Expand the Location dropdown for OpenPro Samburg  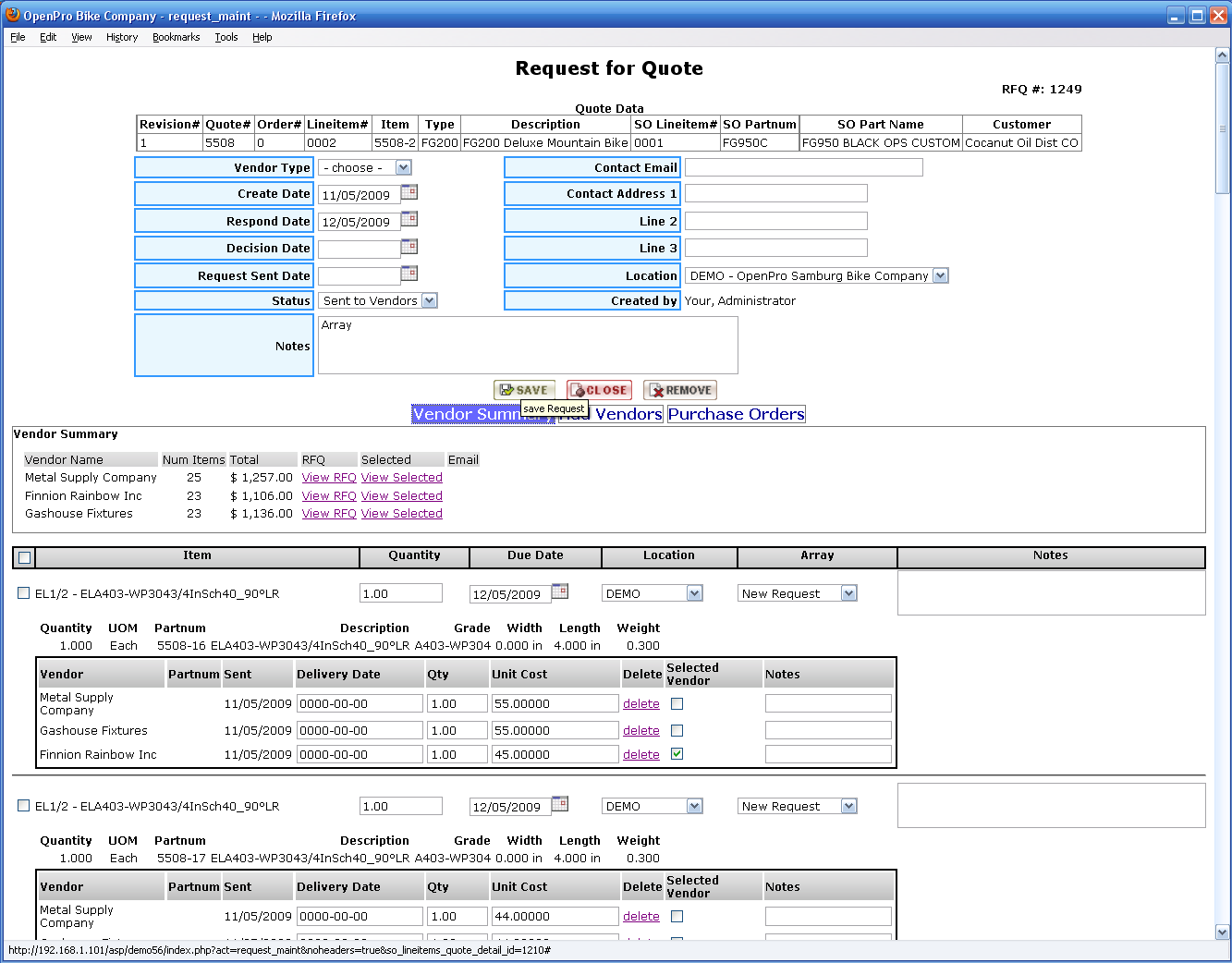(x=940, y=276)
